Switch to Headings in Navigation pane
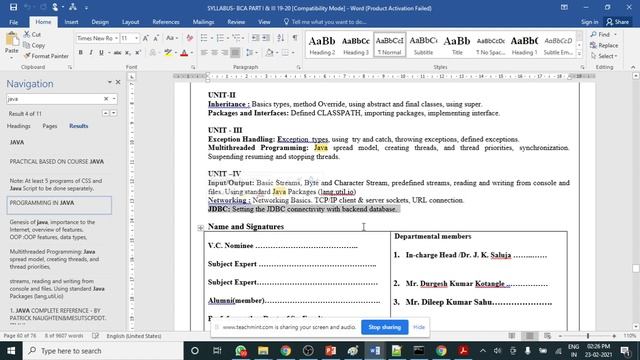Screen dimensions: 640x360 tap(18, 126)
